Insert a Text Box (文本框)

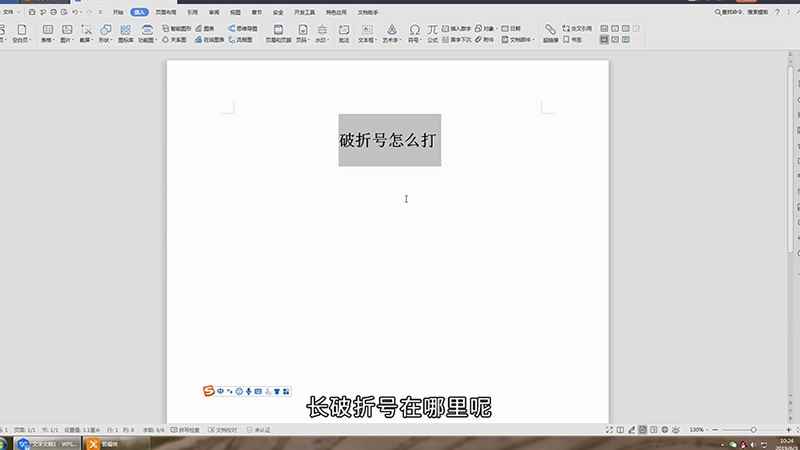(367, 30)
